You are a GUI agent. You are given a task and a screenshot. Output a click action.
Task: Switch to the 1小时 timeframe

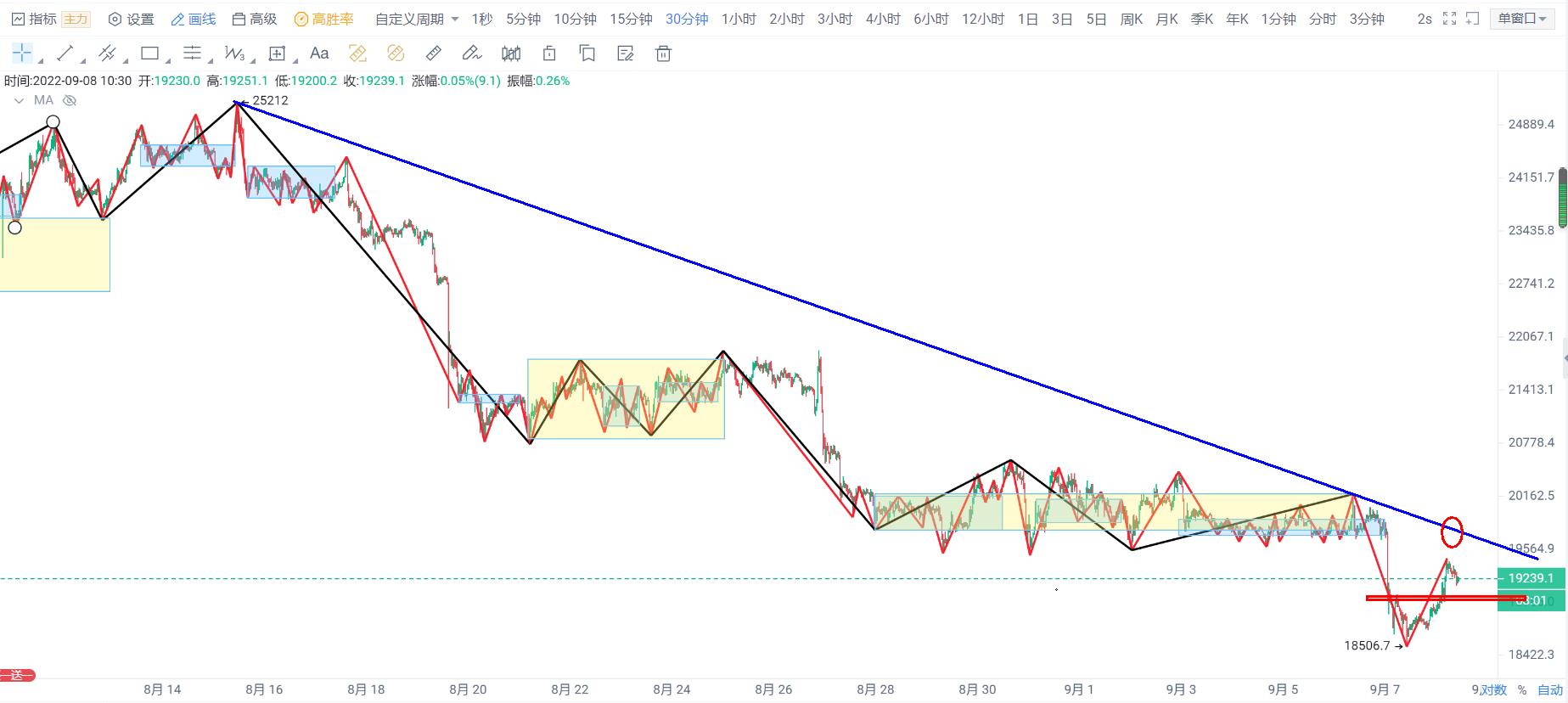tap(739, 19)
